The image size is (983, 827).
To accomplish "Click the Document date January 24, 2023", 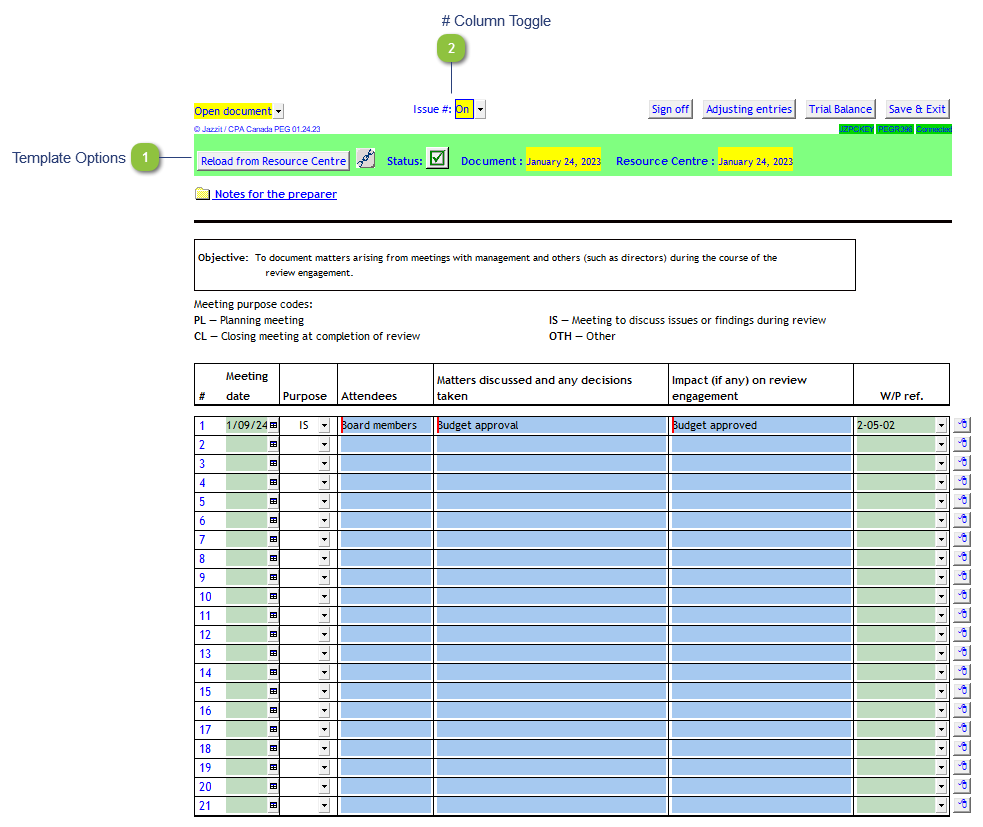I will 563,161.
